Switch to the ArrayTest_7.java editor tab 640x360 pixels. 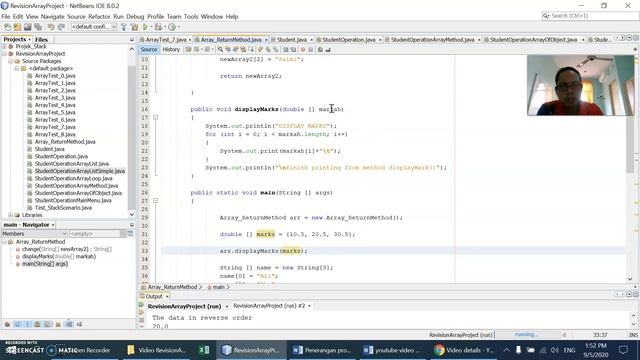166,40
